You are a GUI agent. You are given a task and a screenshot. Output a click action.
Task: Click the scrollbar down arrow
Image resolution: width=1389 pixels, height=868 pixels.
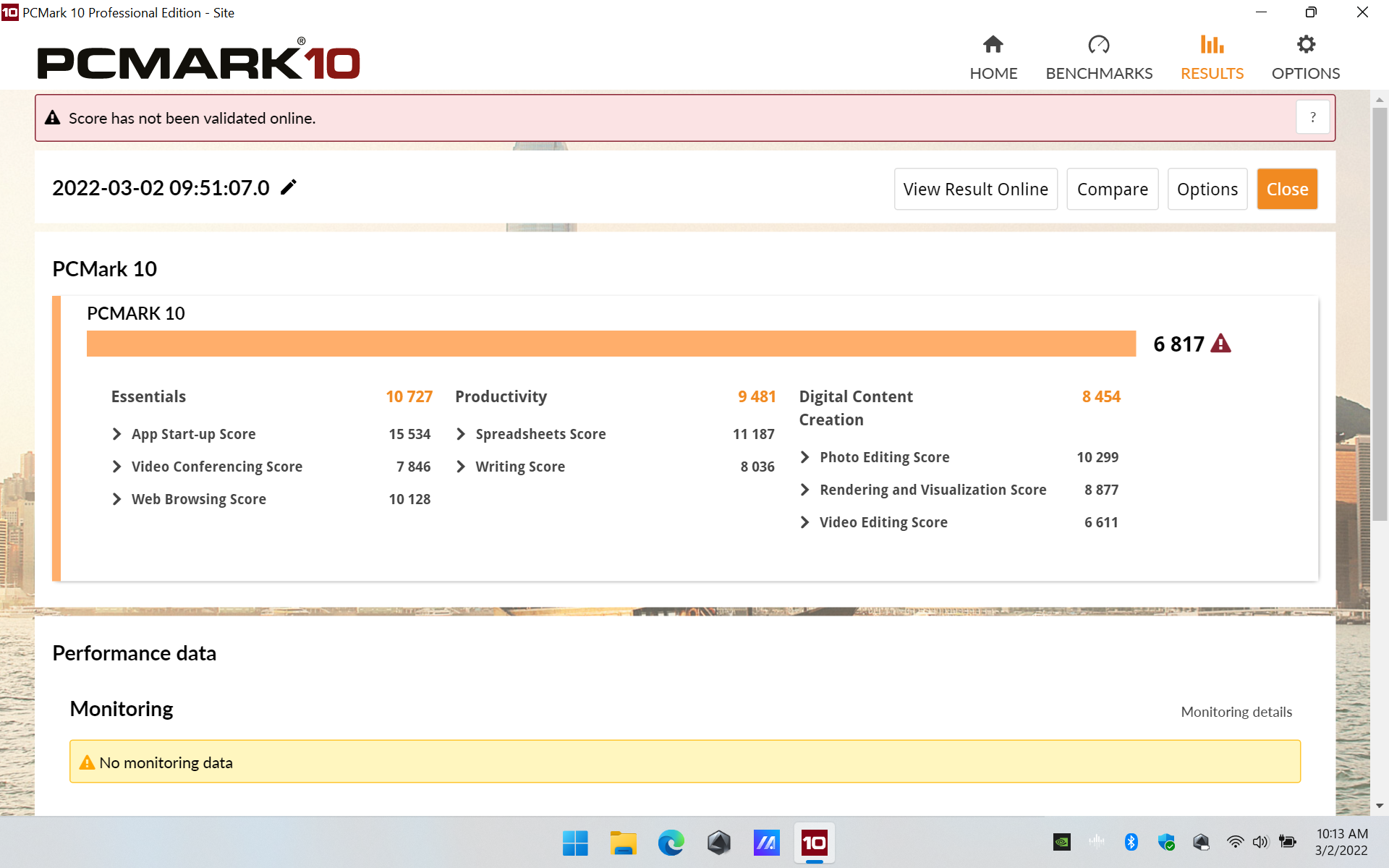point(1380,806)
